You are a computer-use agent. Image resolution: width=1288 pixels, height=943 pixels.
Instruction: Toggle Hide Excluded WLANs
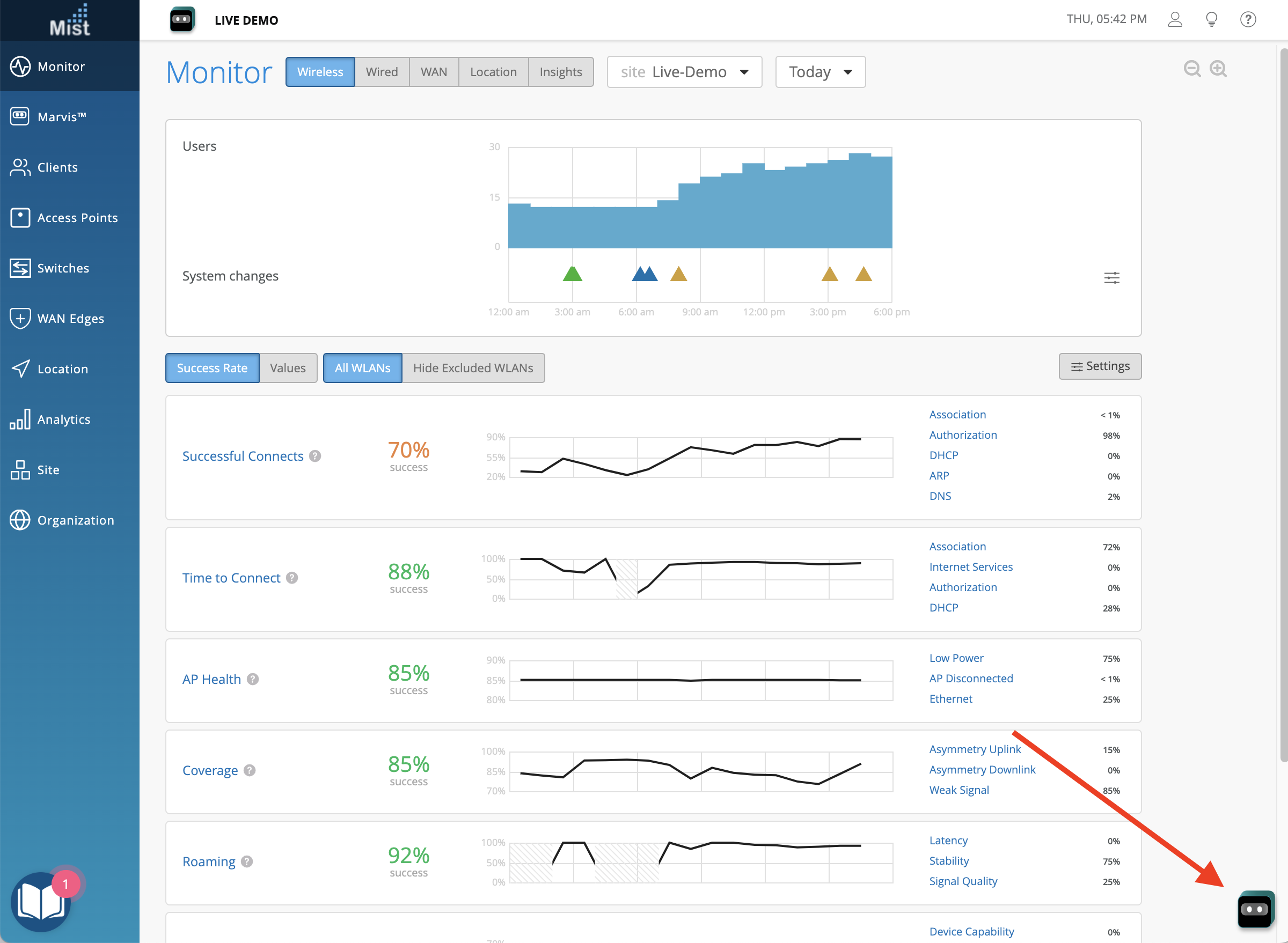coord(472,368)
